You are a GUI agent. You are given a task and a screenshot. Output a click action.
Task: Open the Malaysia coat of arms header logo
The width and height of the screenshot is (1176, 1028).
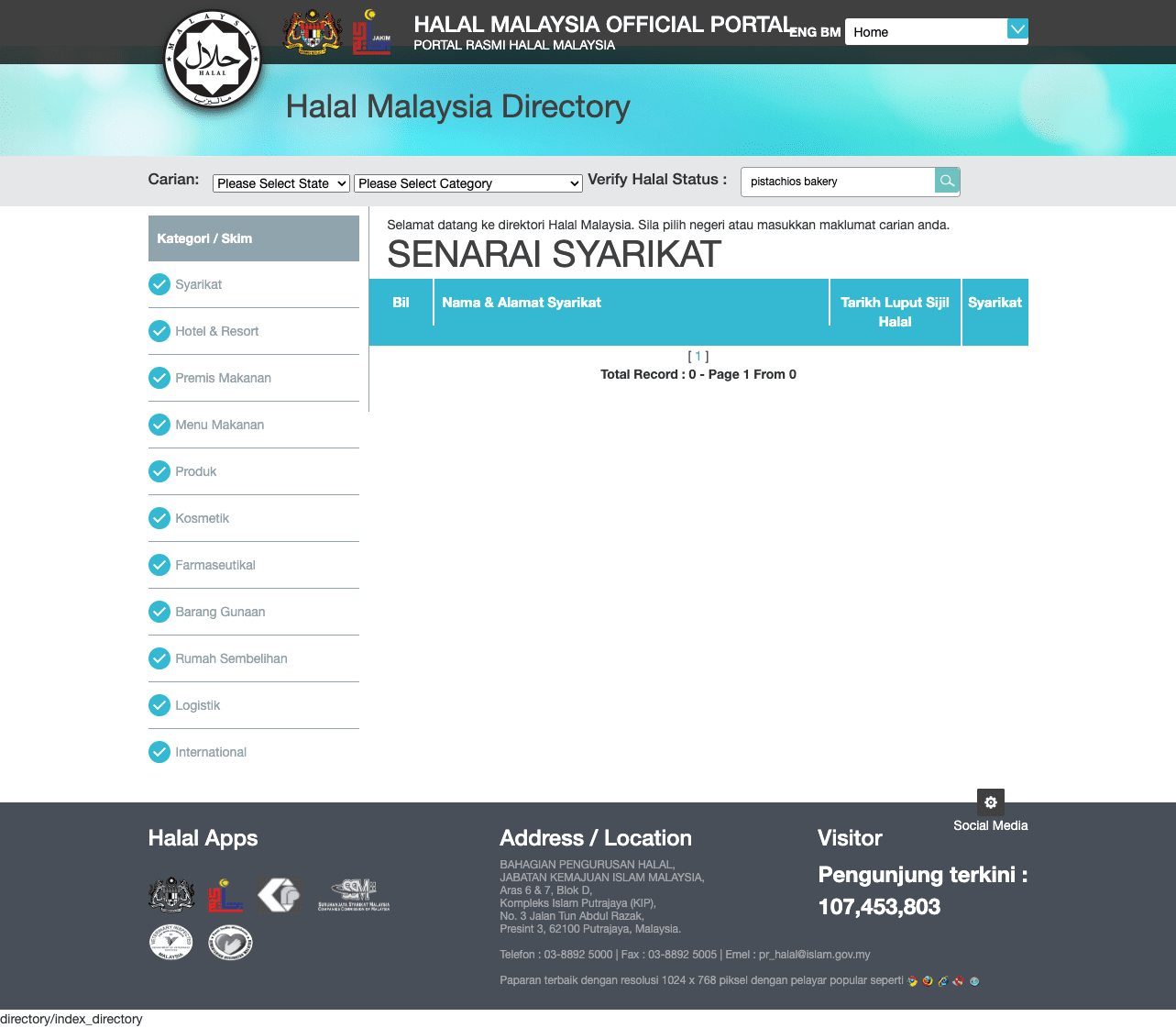[x=313, y=31]
